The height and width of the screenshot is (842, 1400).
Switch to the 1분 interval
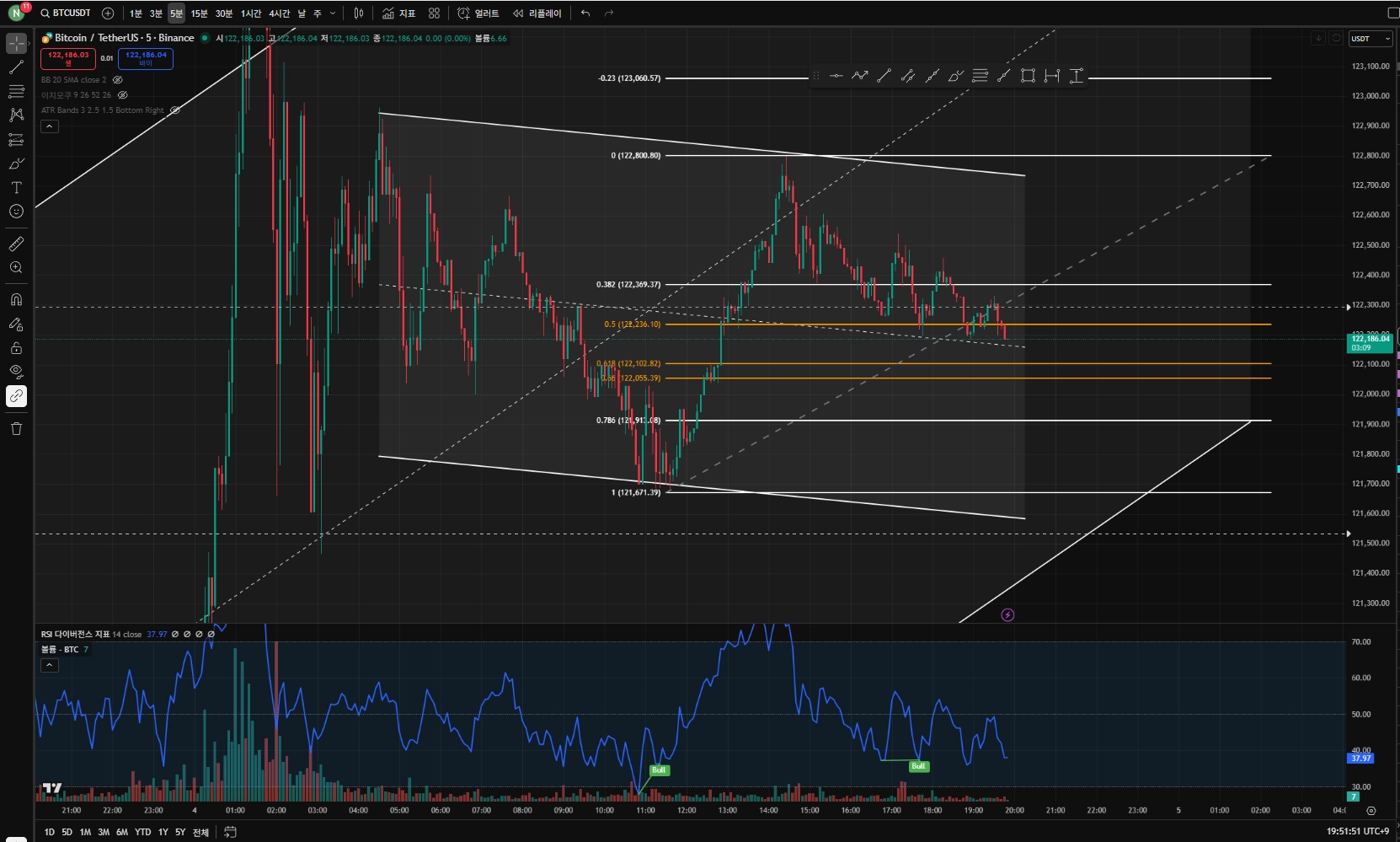[x=136, y=13]
